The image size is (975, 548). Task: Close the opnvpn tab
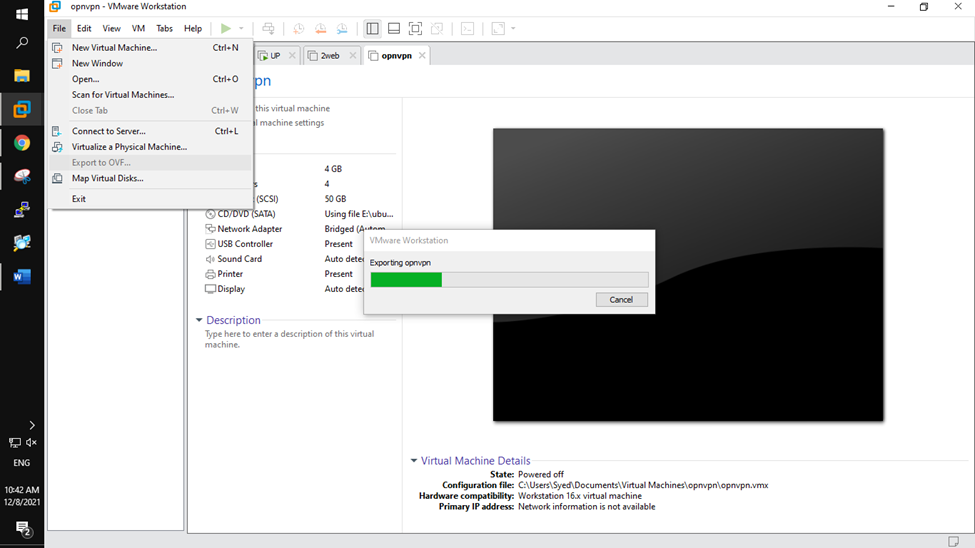[x=422, y=56]
